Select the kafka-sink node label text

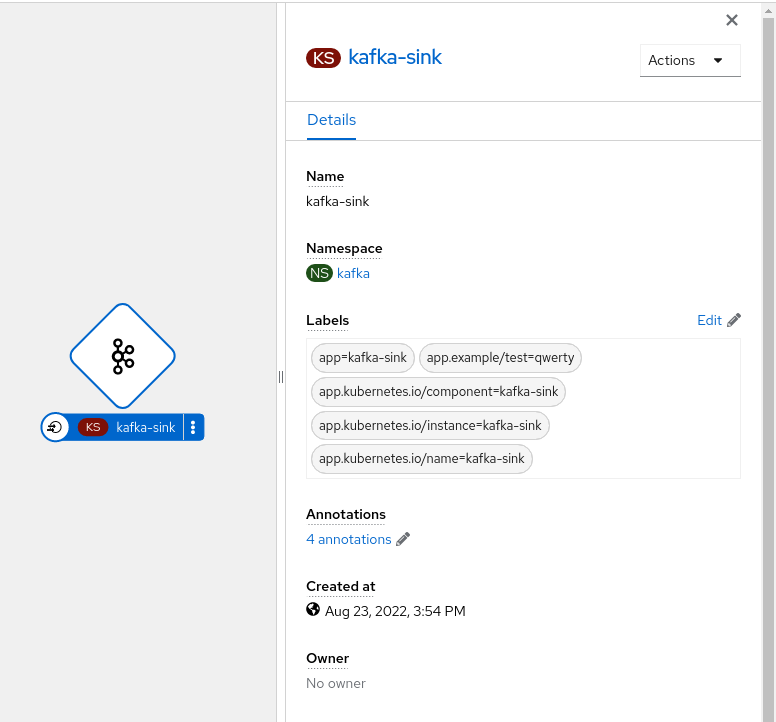(x=146, y=428)
